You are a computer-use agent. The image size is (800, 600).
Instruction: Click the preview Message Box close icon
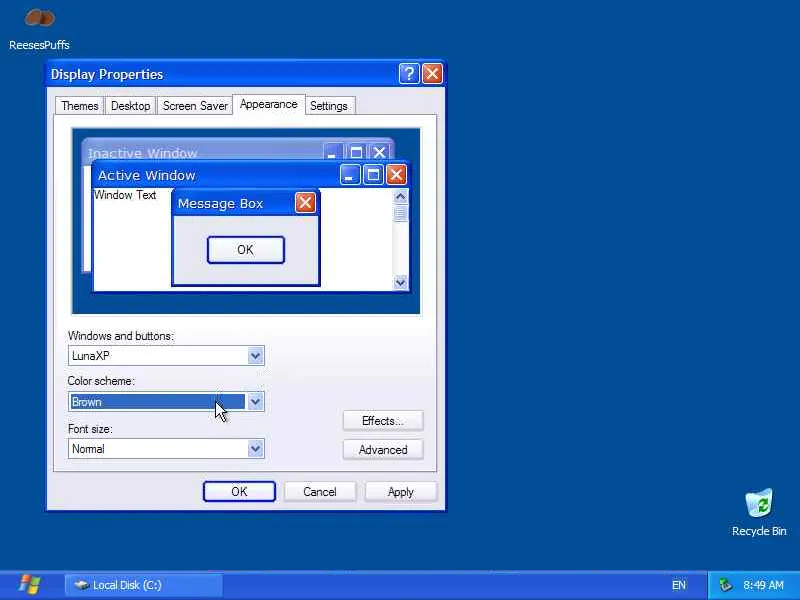point(305,203)
